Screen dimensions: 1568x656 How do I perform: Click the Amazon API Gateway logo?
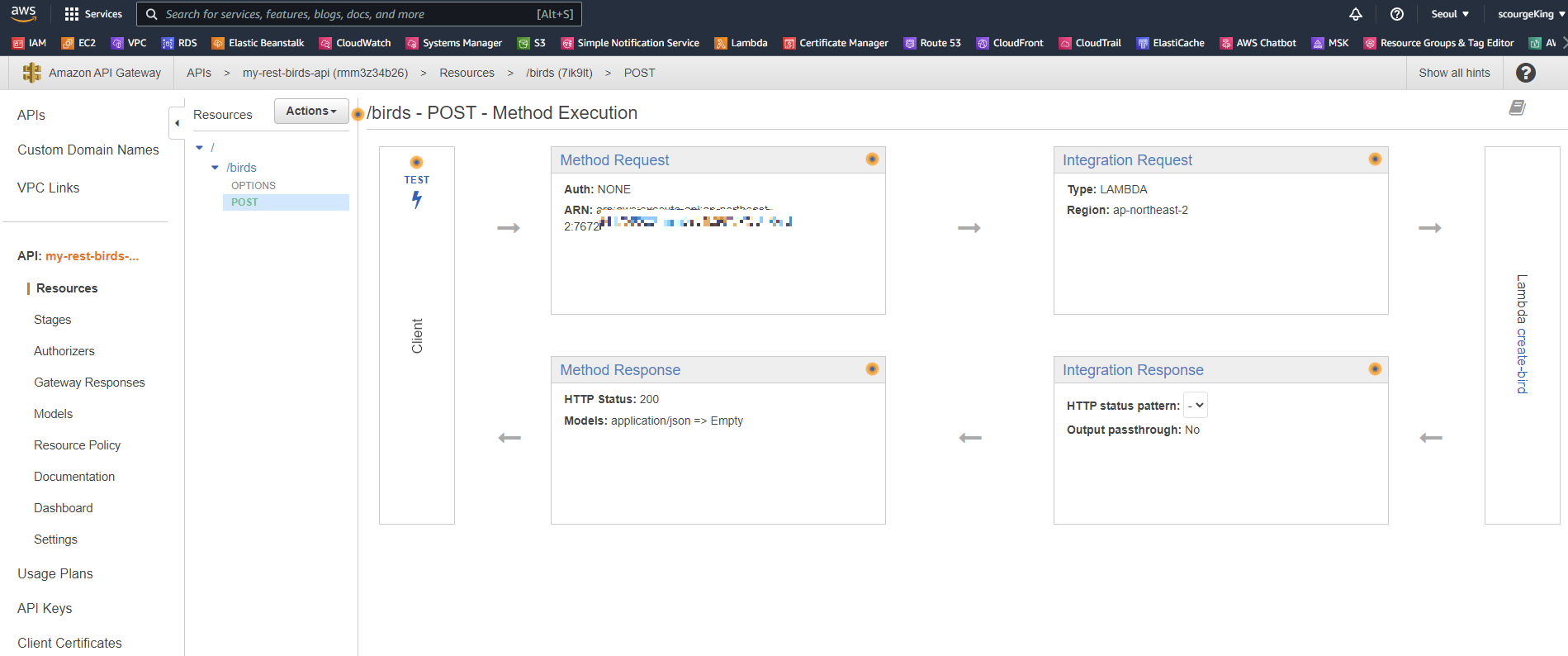32,73
